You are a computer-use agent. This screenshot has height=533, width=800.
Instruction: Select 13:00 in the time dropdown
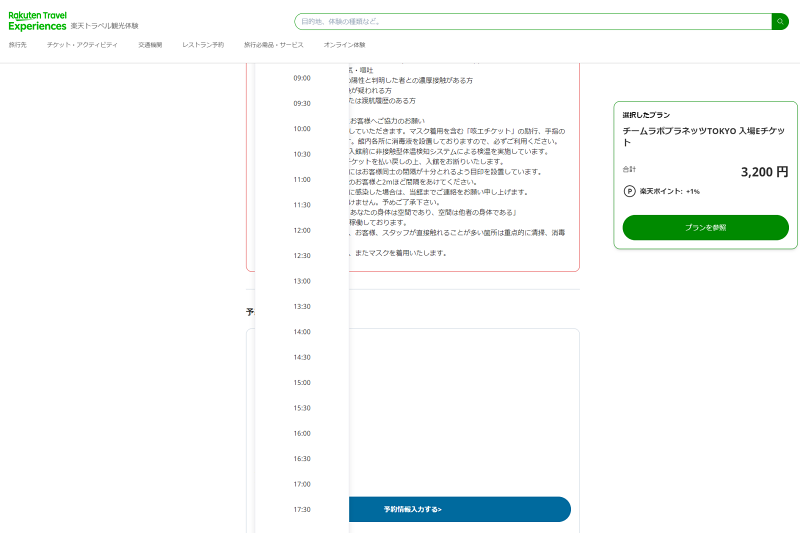pos(302,281)
